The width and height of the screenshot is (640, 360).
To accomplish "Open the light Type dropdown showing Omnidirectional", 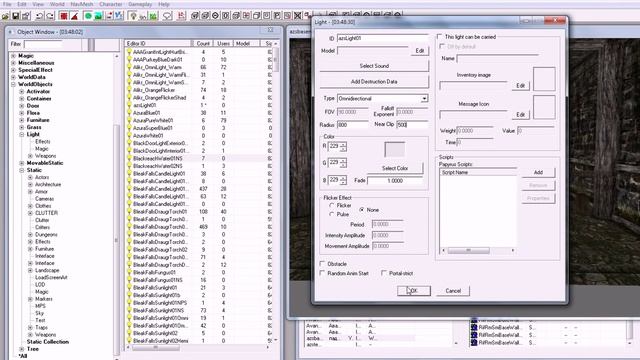I will [x=424, y=99].
